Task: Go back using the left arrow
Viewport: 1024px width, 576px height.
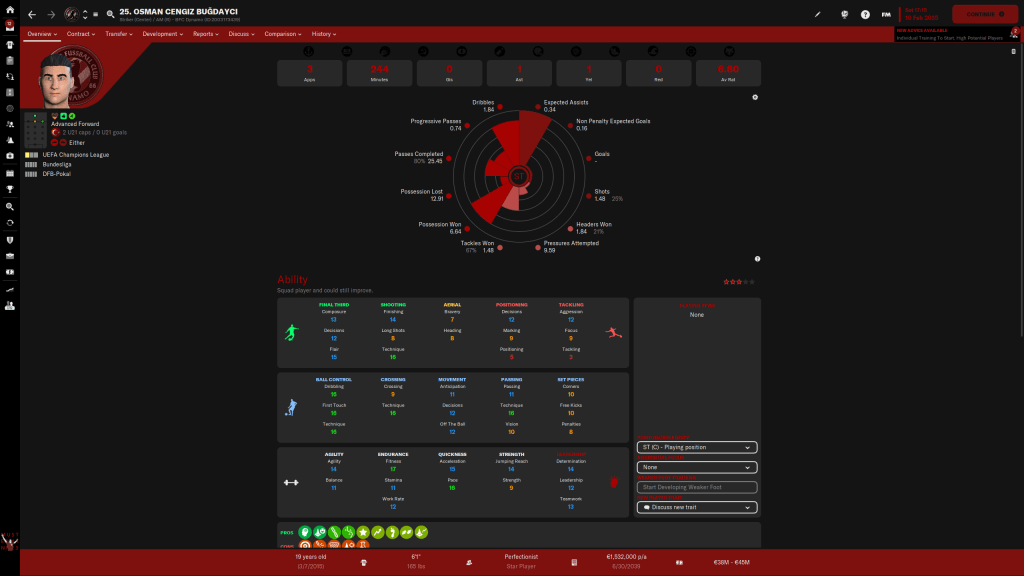Action: [32, 15]
